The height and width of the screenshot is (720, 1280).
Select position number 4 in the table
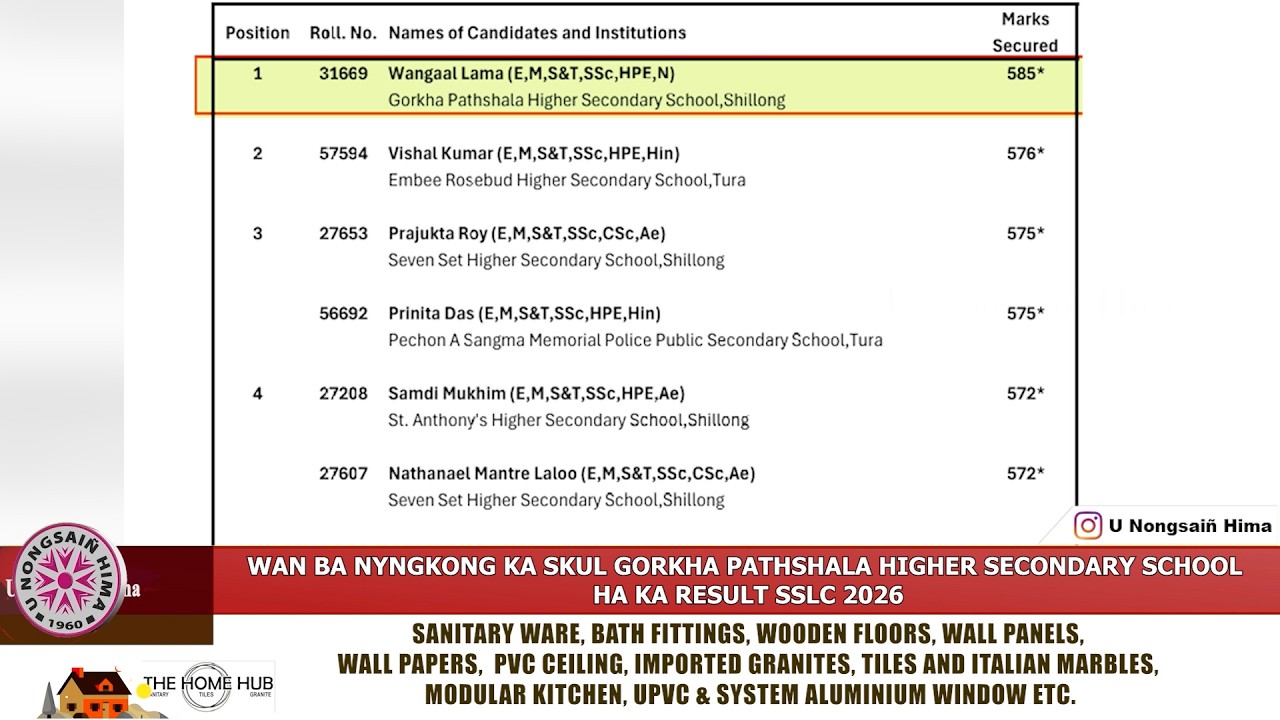point(257,393)
